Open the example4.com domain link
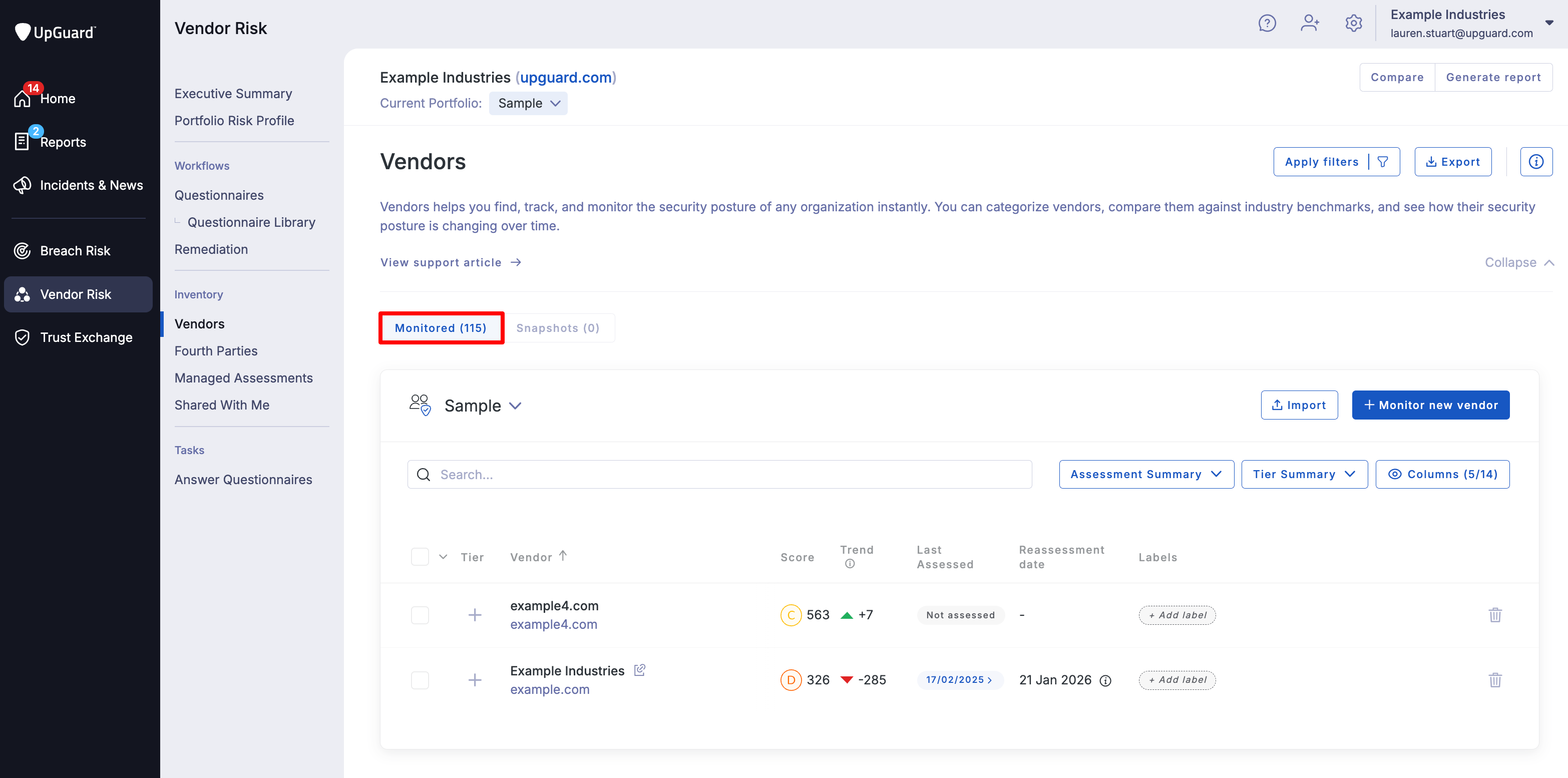 click(553, 625)
